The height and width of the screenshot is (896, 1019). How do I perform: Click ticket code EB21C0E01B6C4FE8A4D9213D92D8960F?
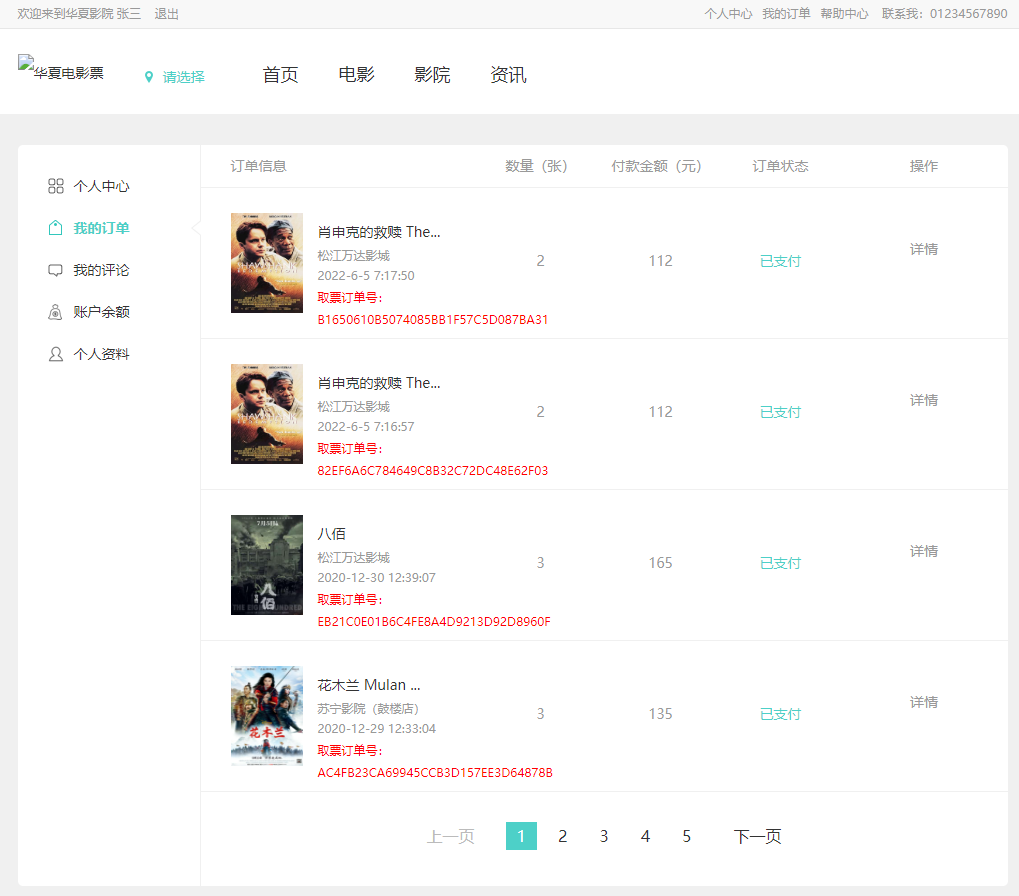(434, 622)
